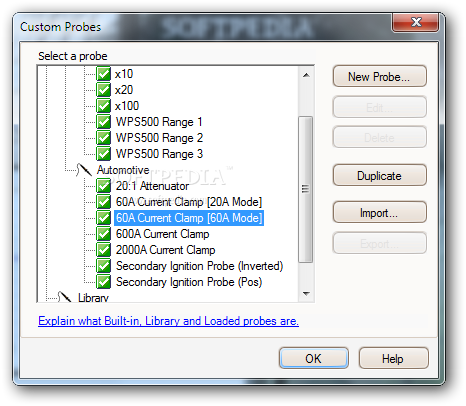Image resolution: width=466 pixels, height=406 pixels.
Task: Click green check icon beside WPS500 Range 3
Action: click(103, 154)
